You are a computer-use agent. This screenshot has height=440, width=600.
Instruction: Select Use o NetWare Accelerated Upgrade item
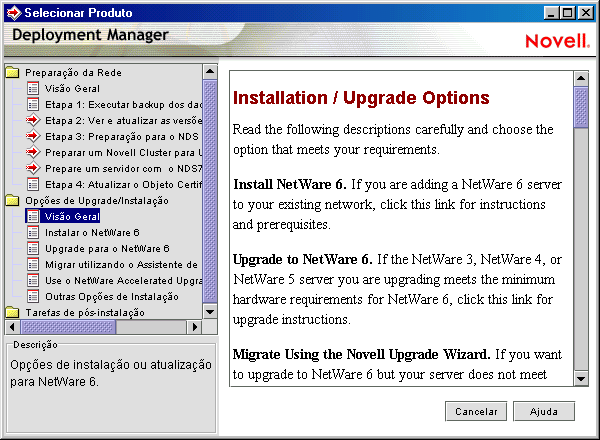pos(124,281)
